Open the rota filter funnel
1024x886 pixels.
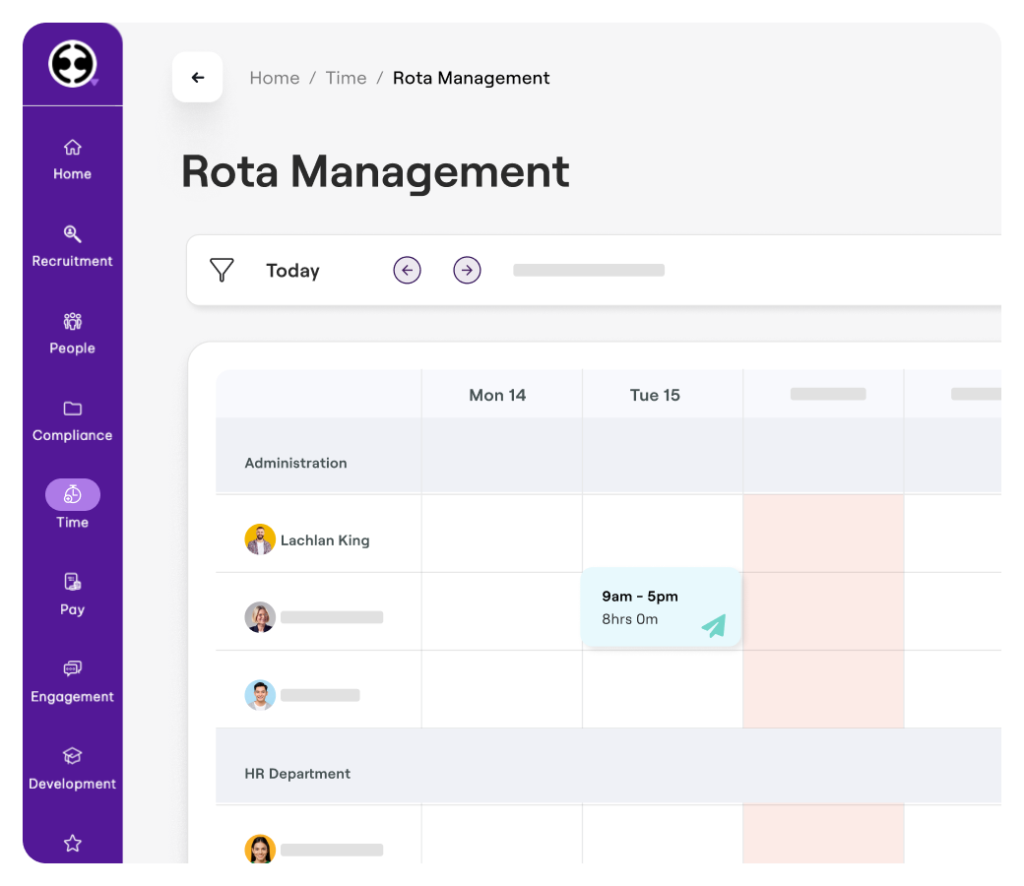point(222,270)
